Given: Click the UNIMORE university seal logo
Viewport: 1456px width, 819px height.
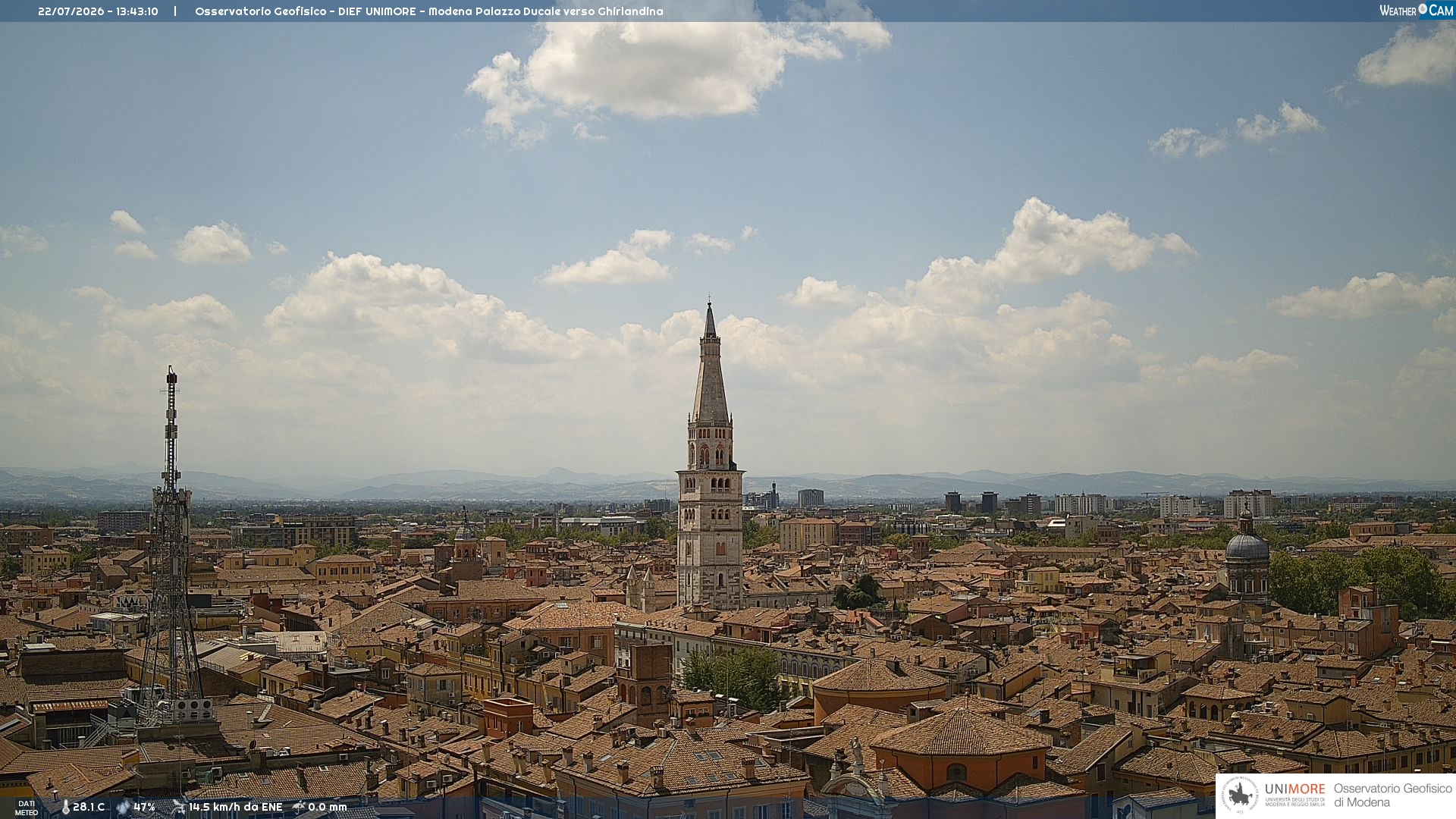Looking at the screenshot, I should pyautogui.click(x=1240, y=795).
